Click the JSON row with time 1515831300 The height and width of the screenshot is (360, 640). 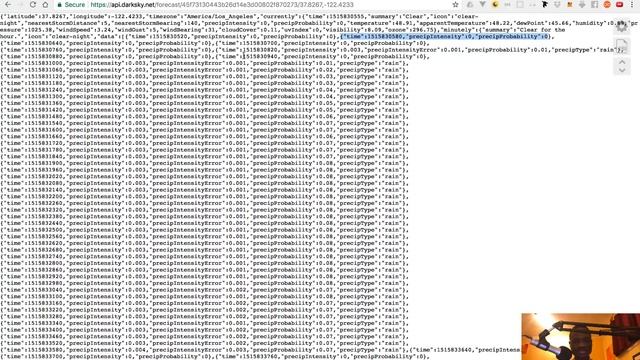click(x=204, y=97)
